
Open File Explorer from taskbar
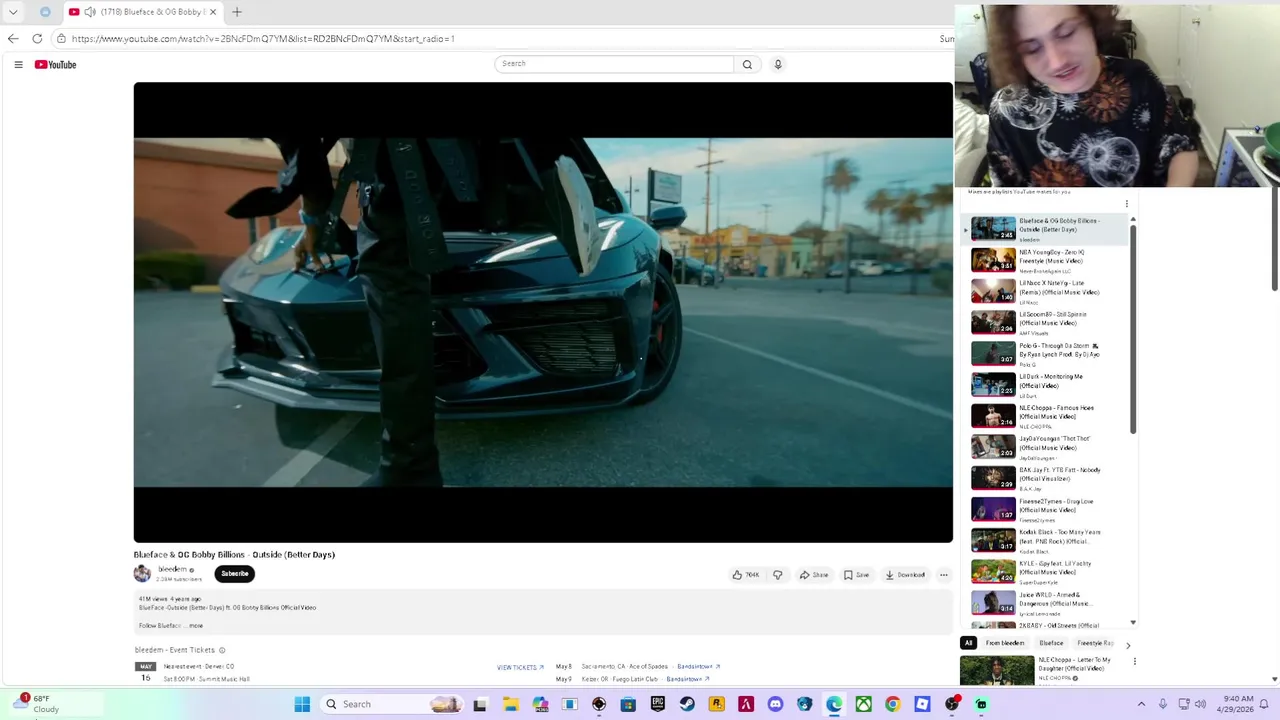(510, 704)
